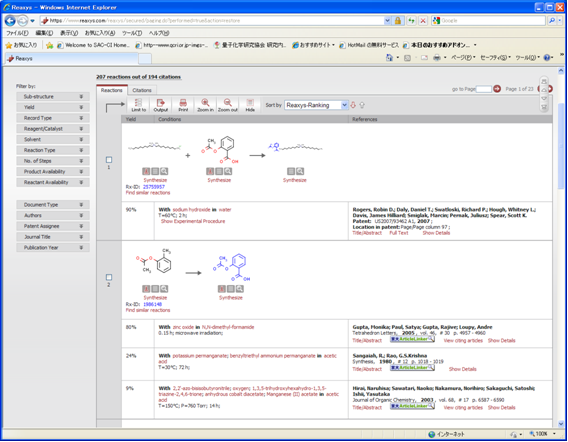The image size is (568, 442).
Task: Open the 表示(V) menu
Action: pos(69,33)
